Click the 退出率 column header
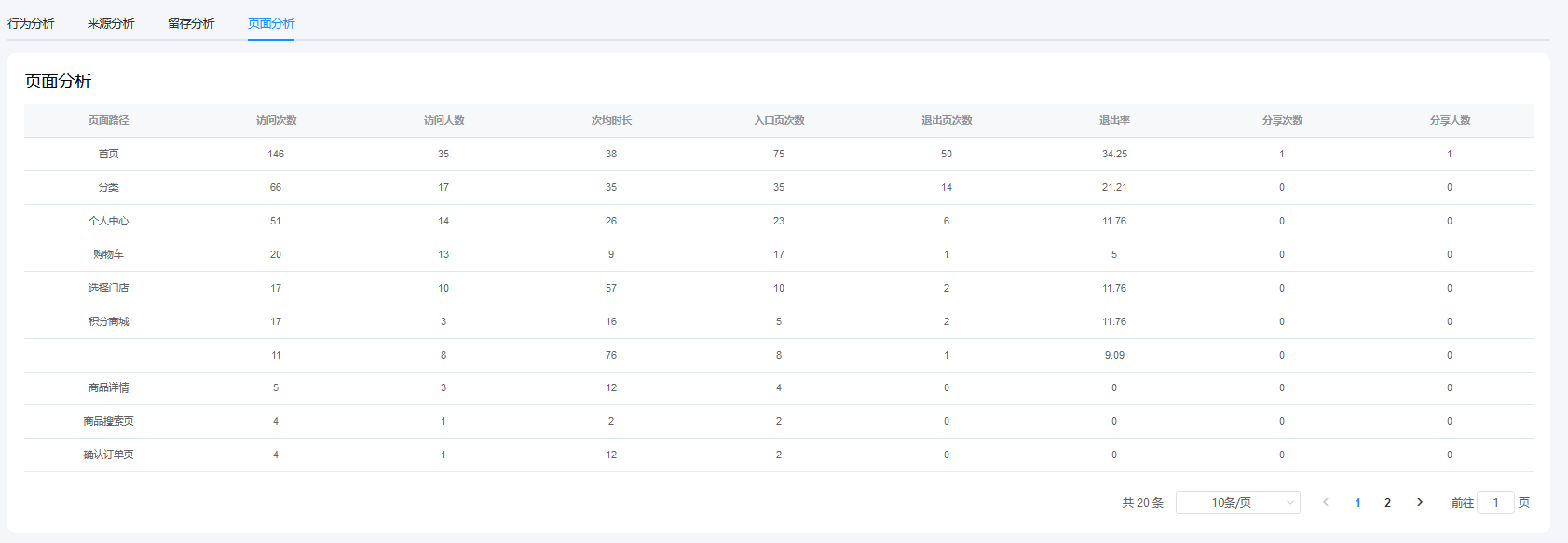 tap(1114, 120)
